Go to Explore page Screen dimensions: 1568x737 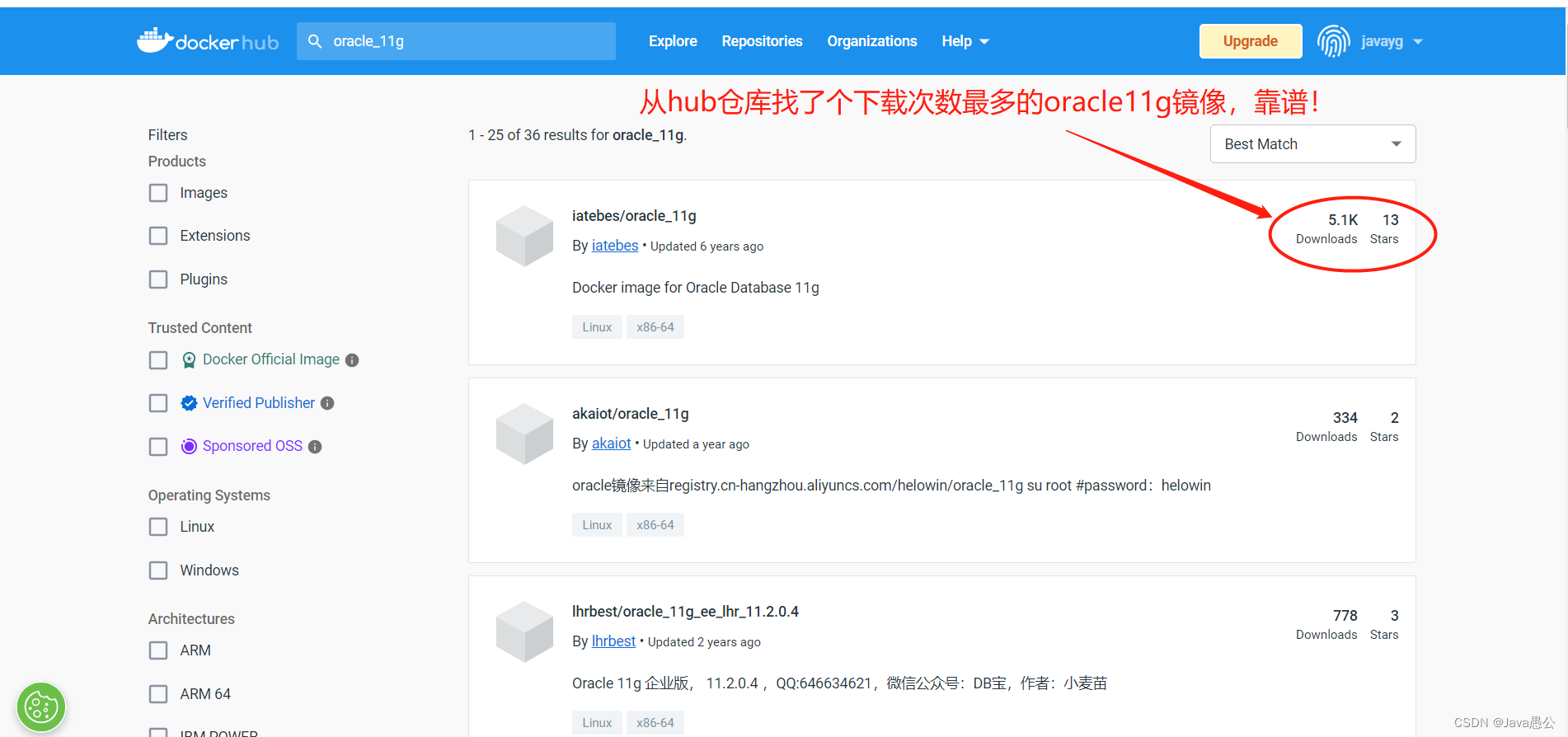point(673,41)
